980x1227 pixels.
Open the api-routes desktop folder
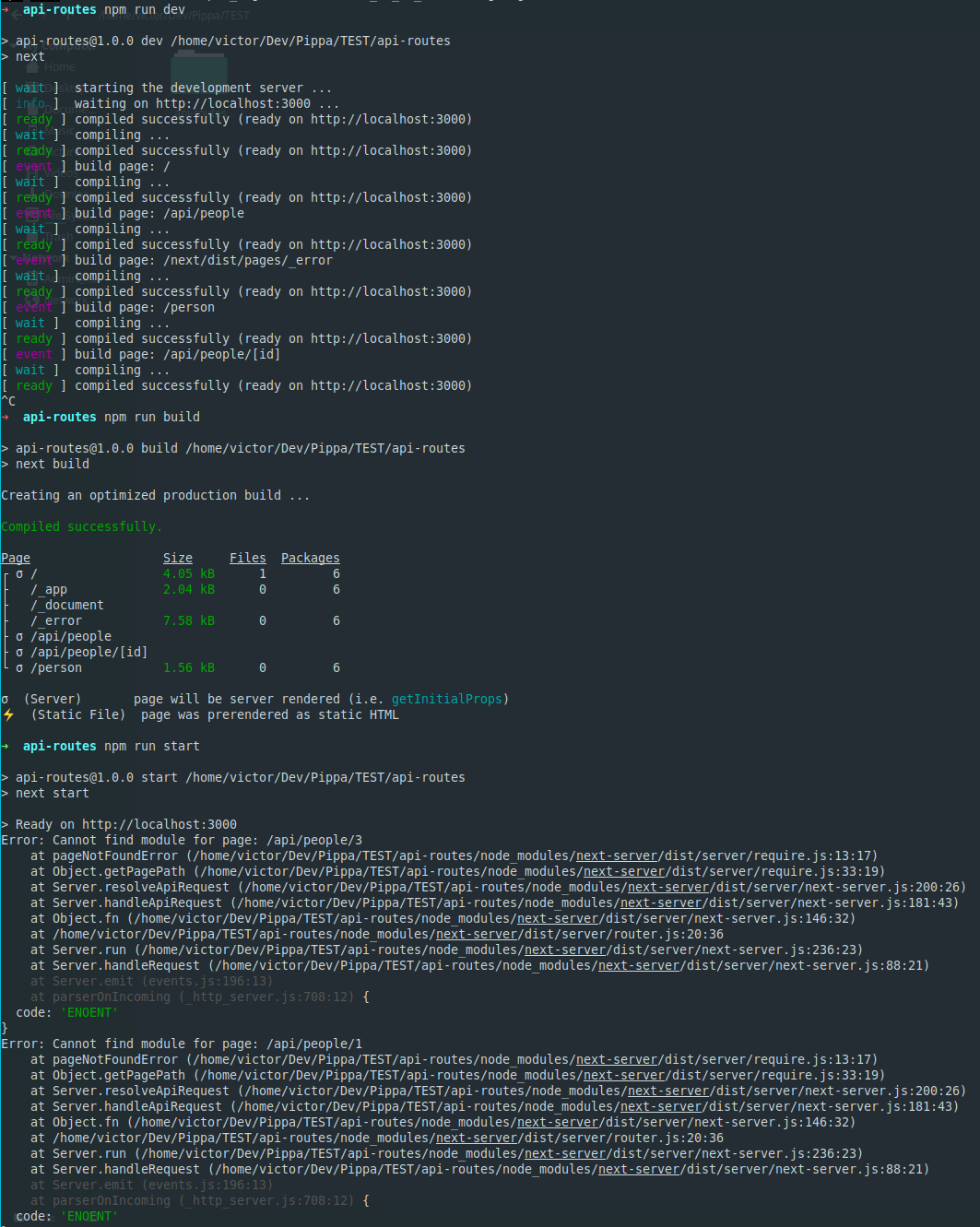tap(199, 78)
